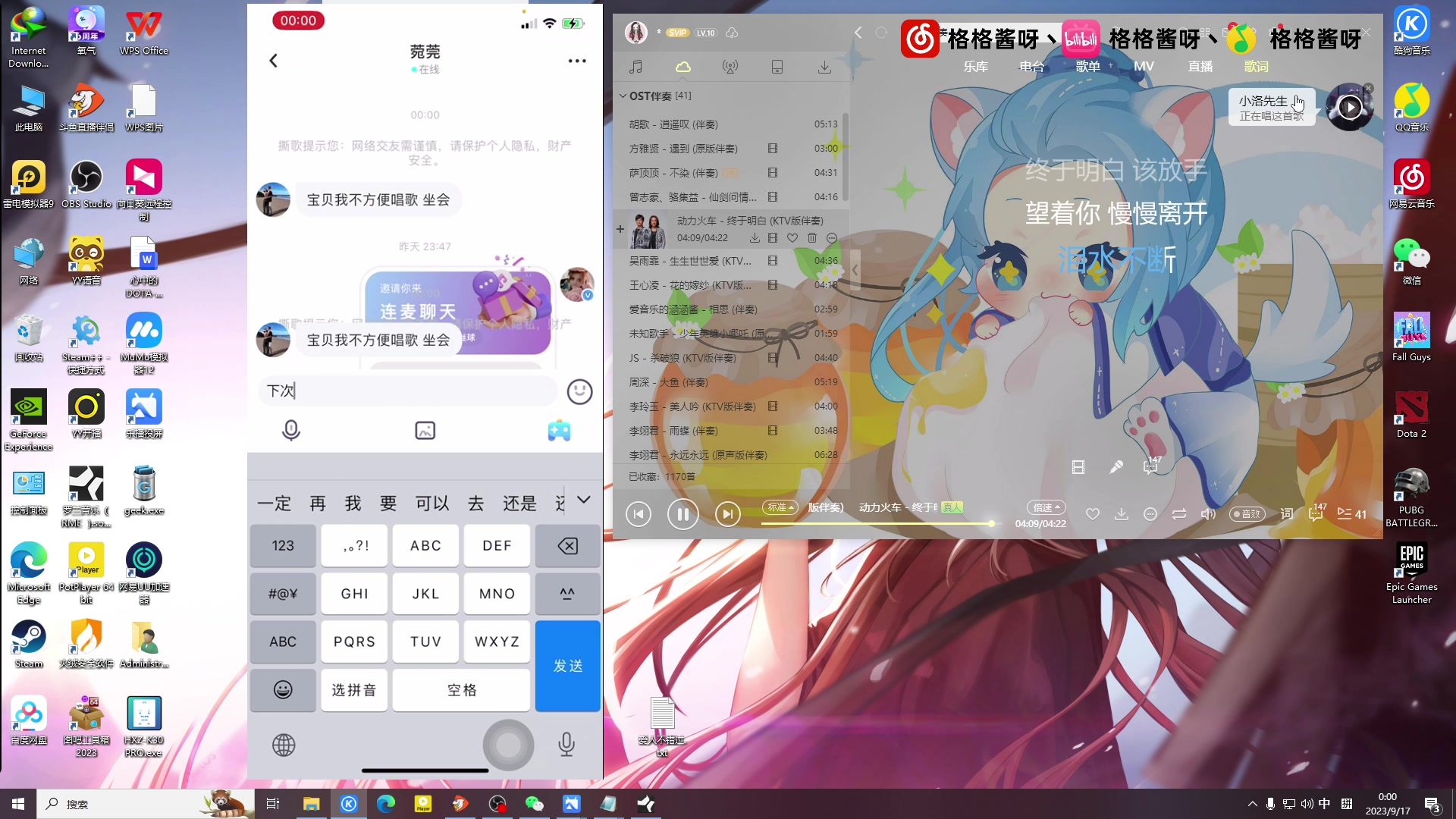Click plus icon beside playing track
Screen dimensions: 1456x819
click(x=620, y=229)
